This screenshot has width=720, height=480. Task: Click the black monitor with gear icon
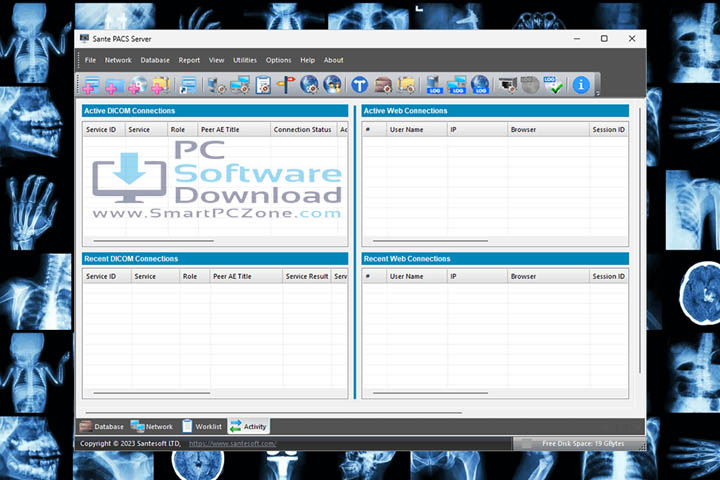[507, 85]
